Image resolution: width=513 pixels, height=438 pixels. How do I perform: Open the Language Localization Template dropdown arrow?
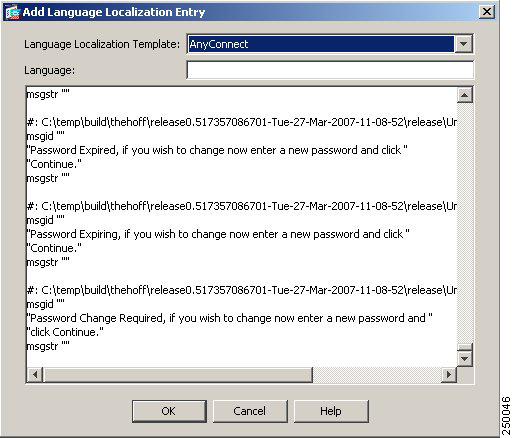click(x=464, y=44)
